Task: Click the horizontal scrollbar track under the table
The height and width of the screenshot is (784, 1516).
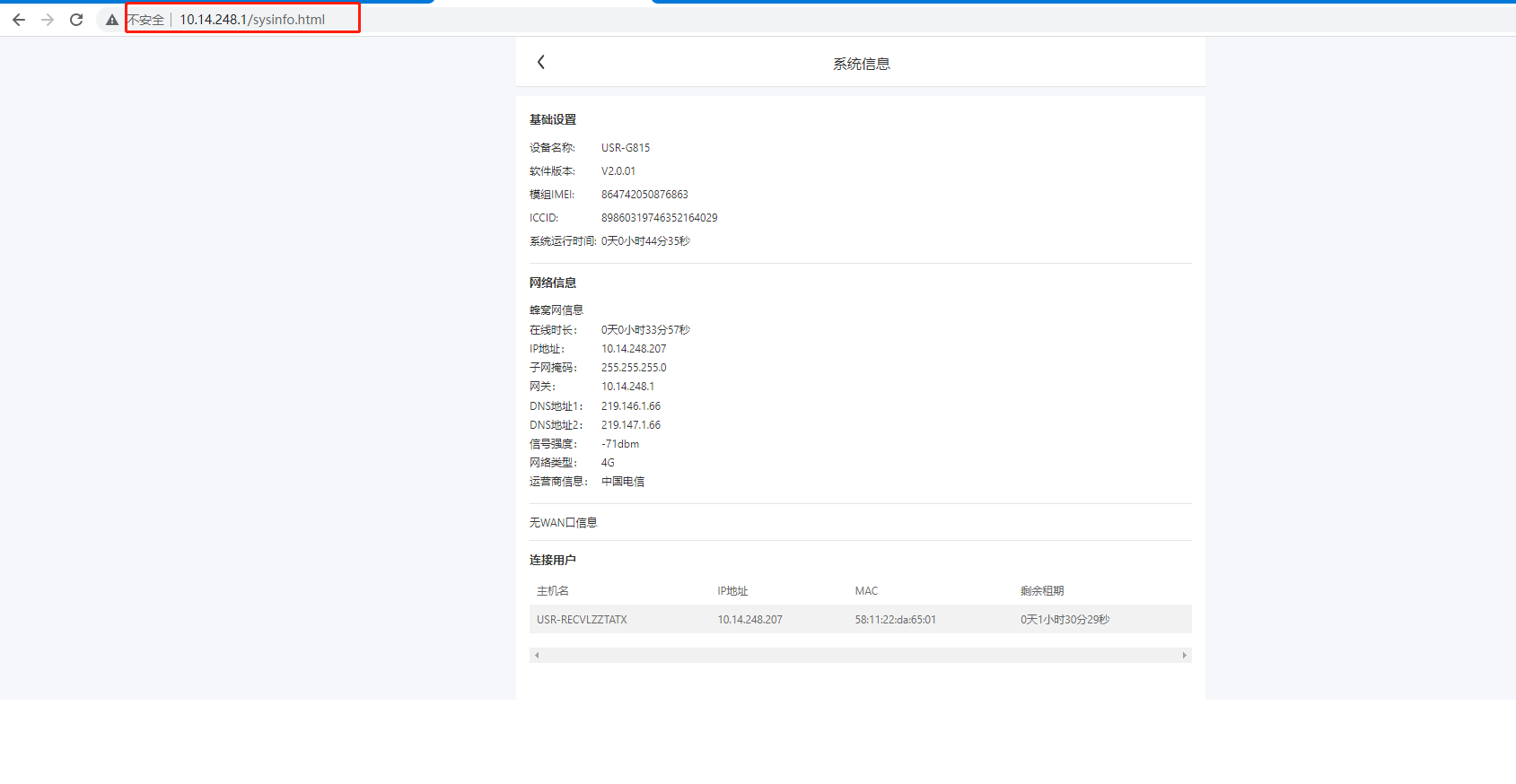Action: pyautogui.click(x=860, y=656)
